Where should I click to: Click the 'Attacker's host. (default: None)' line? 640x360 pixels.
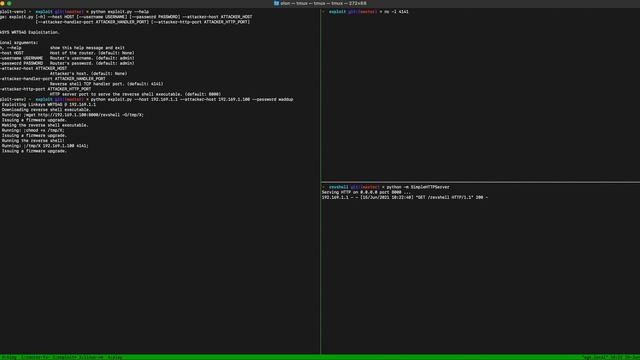(88, 73)
